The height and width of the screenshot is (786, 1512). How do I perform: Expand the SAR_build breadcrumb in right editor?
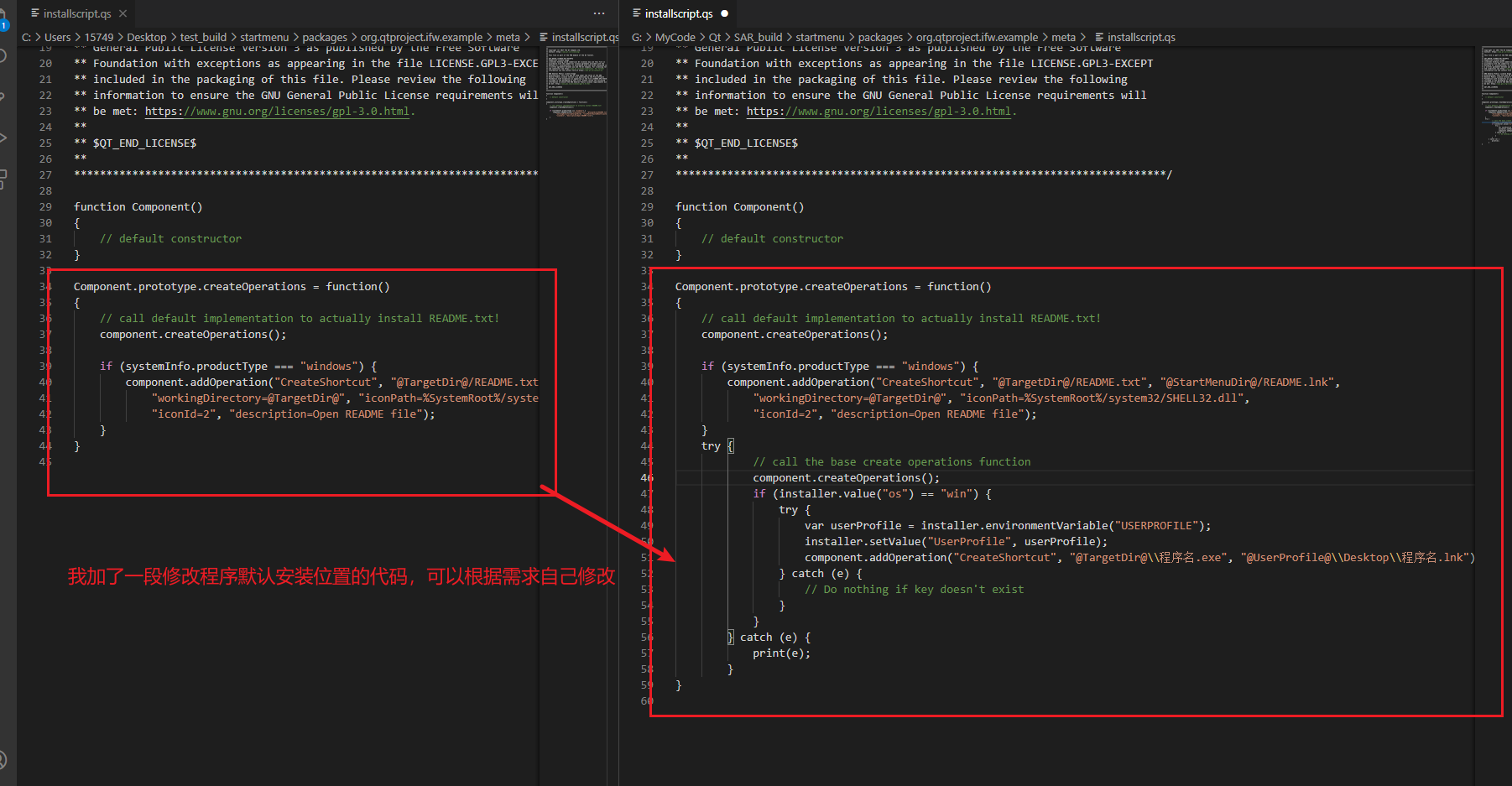758,37
